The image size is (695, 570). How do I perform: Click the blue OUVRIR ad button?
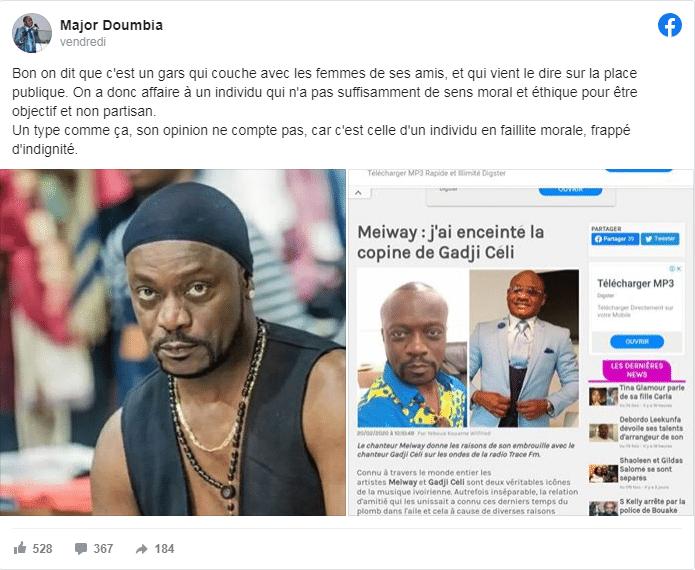[637, 342]
